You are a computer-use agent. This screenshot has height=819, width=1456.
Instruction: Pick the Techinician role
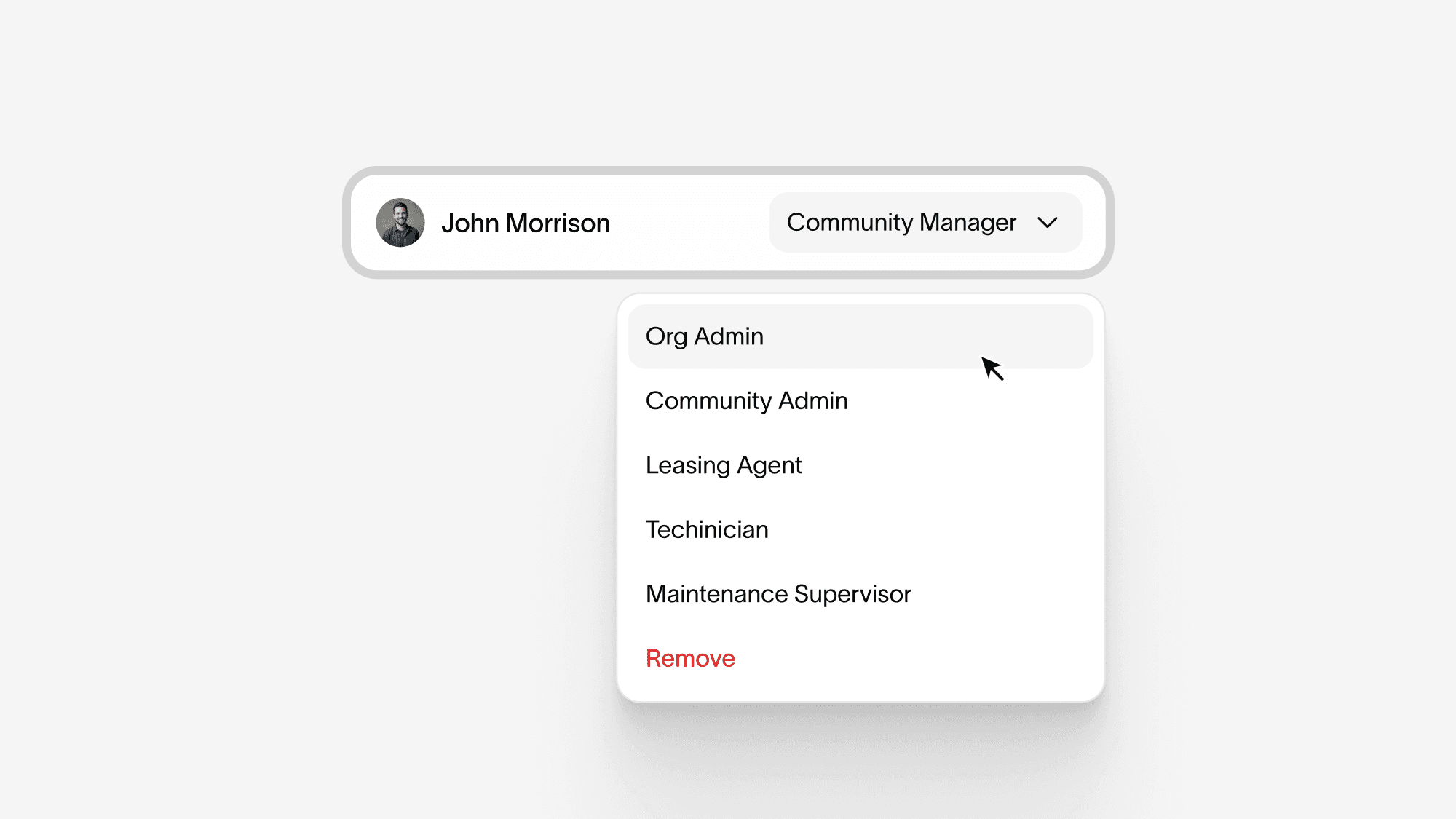coord(860,529)
